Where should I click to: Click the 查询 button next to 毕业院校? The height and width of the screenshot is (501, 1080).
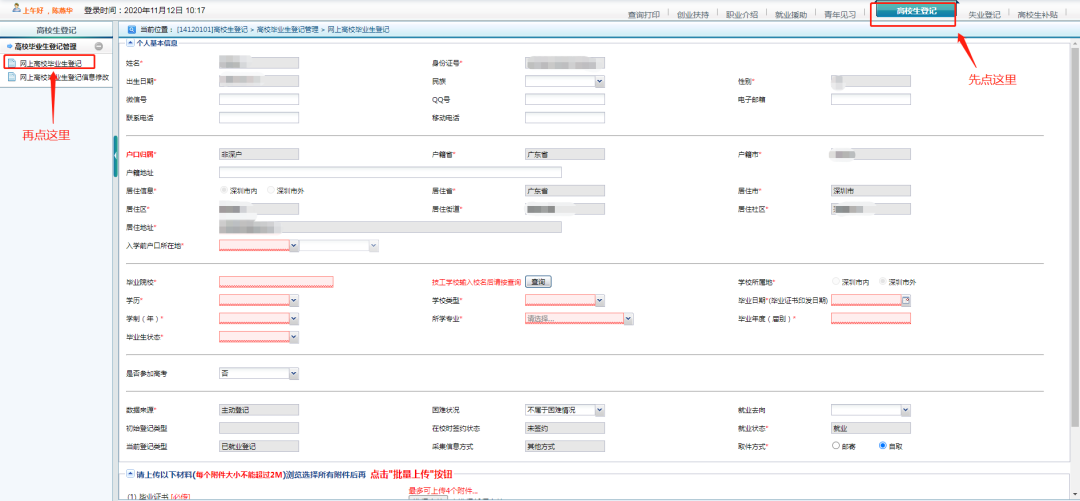tap(539, 282)
